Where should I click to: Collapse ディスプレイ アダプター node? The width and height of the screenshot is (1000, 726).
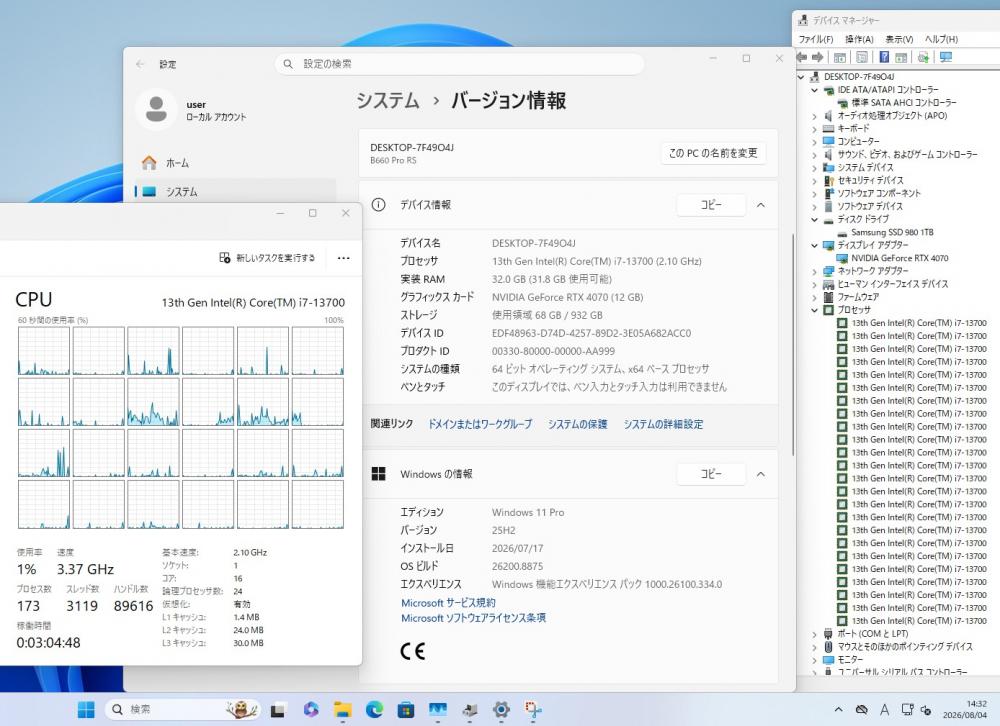tap(814, 246)
